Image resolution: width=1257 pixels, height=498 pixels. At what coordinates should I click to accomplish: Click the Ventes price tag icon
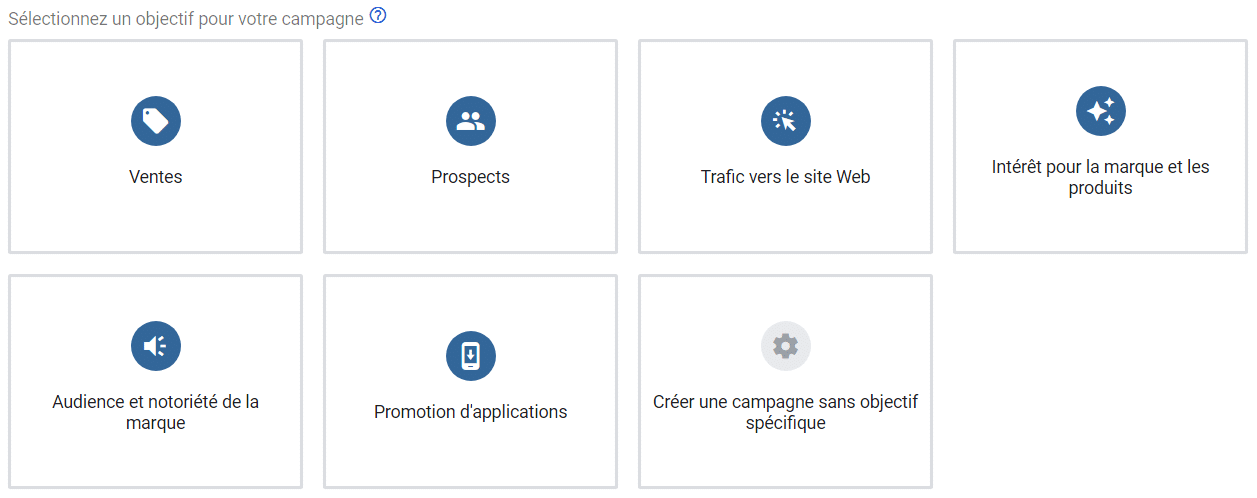[x=155, y=121]
